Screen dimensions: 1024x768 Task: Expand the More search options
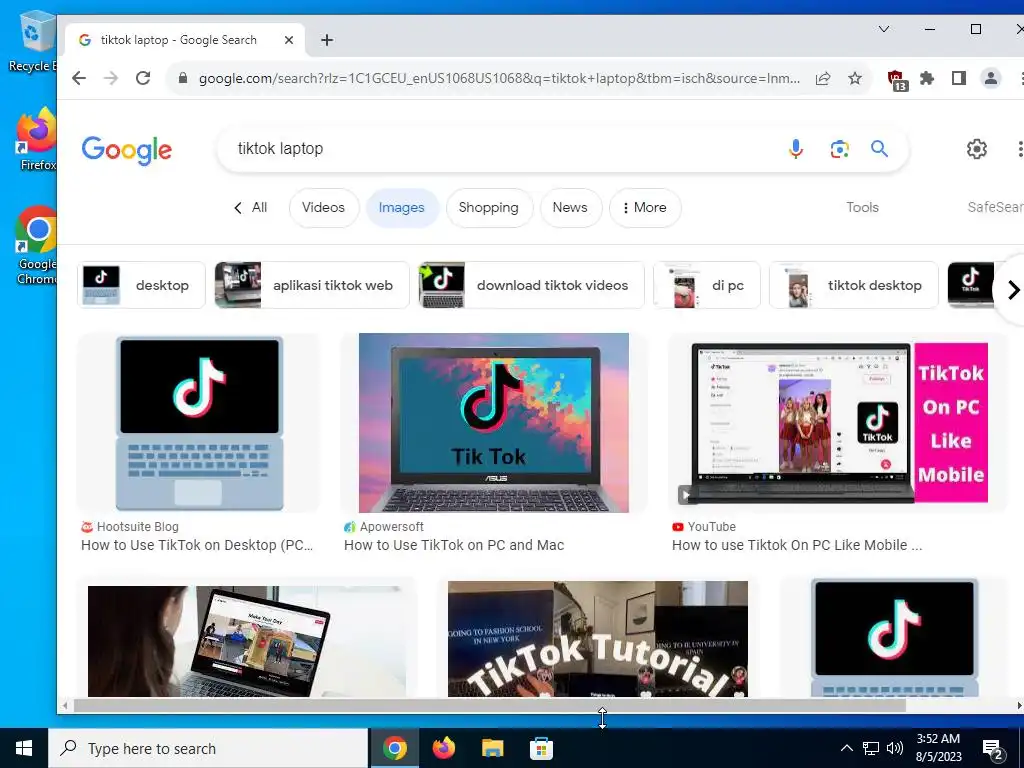point(645,208)
